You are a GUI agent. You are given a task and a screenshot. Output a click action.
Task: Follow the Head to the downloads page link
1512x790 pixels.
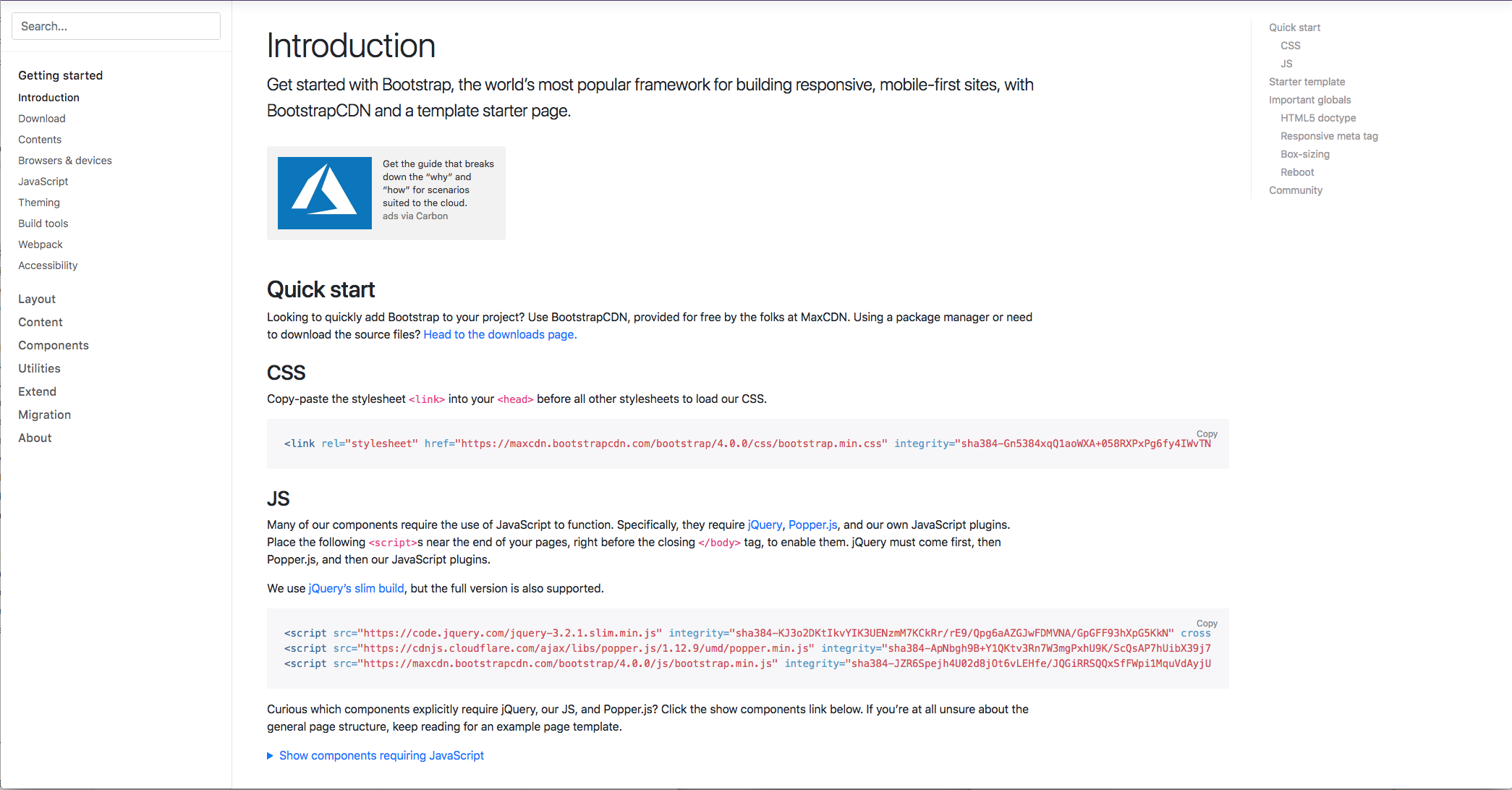500,334
